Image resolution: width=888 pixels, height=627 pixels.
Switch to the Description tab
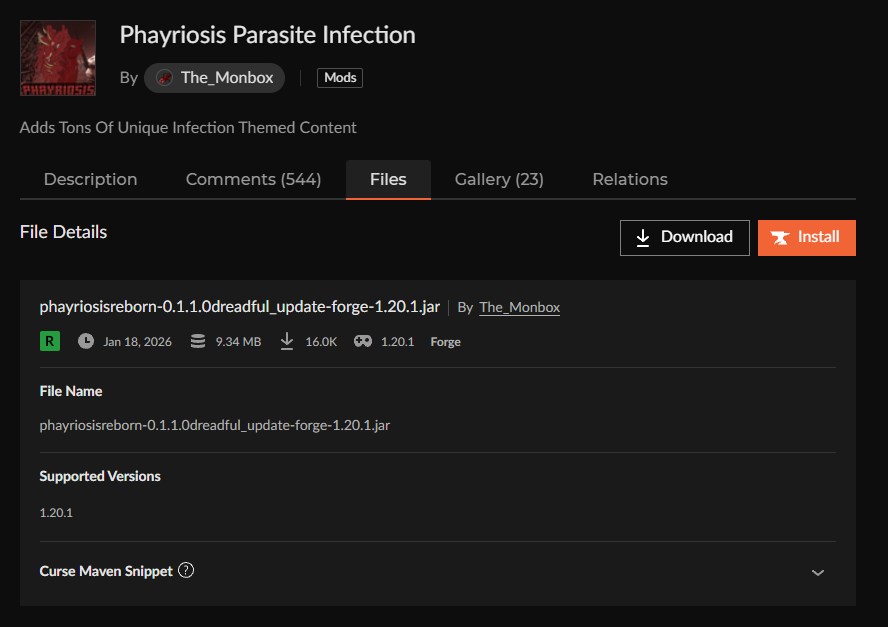(90, 180)
